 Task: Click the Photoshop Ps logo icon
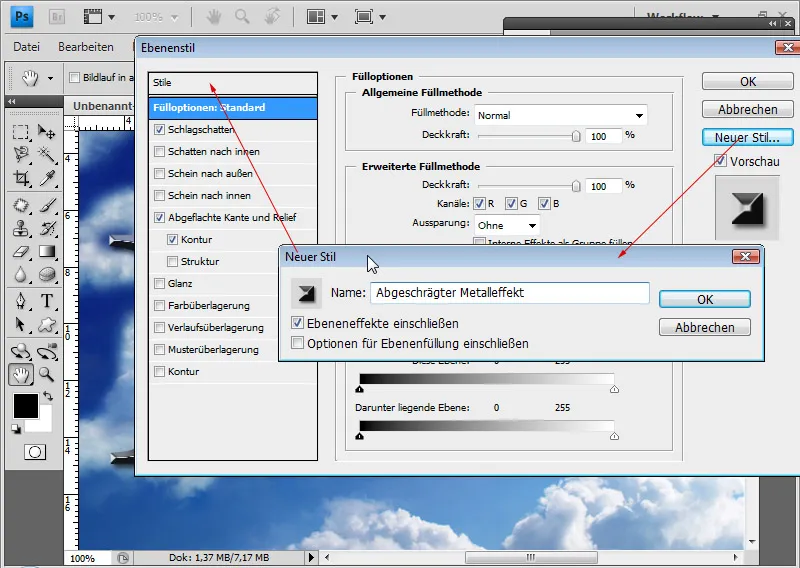pyautogui.click(x=22, y=16)
